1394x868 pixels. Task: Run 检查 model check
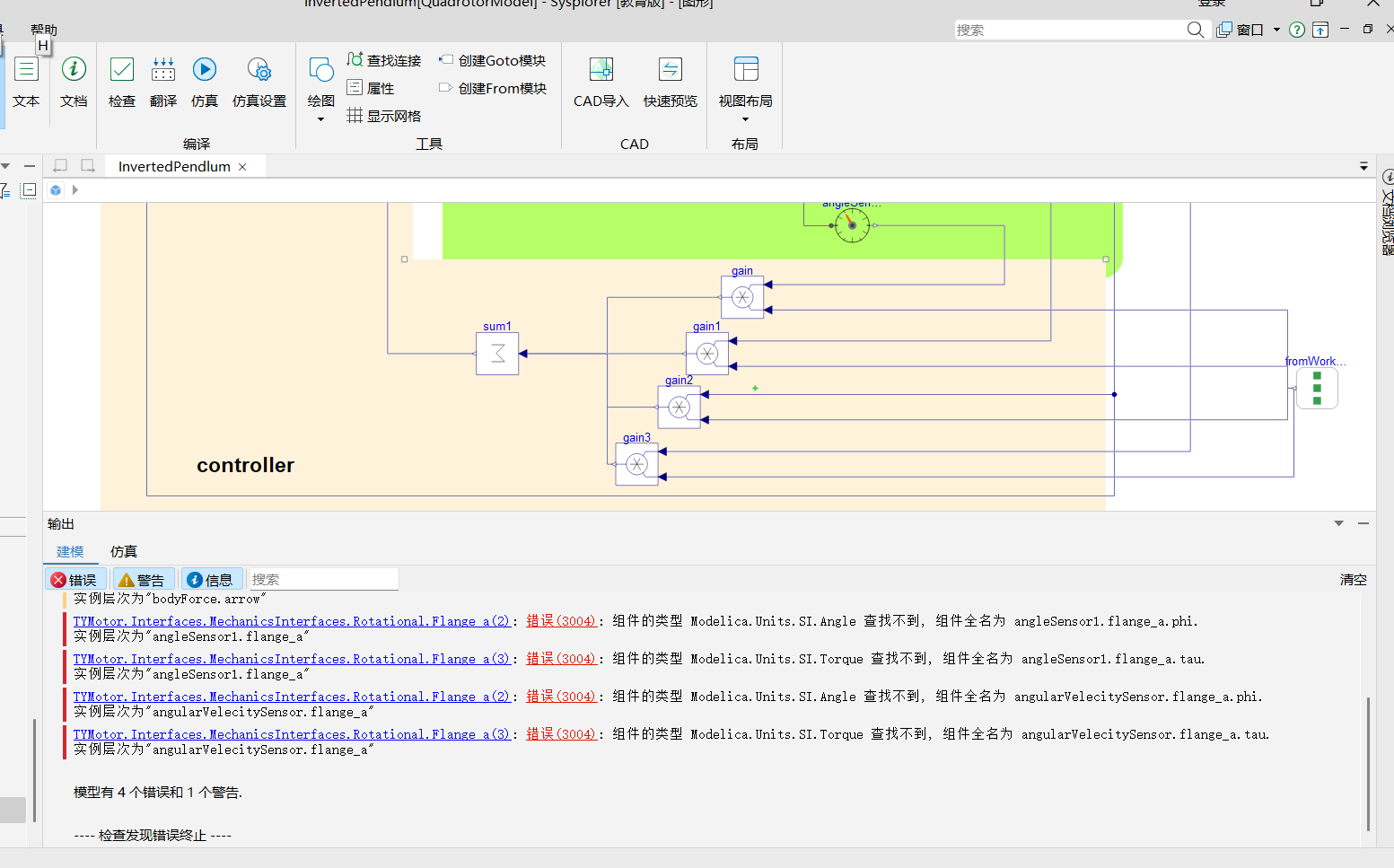coord(122,83)
